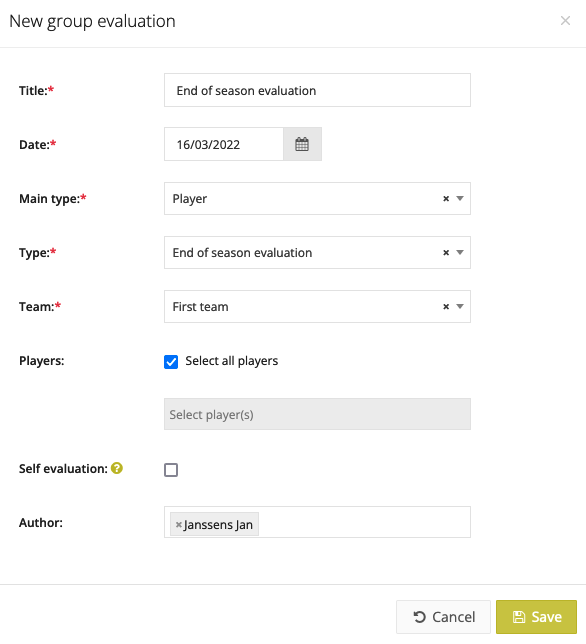Clear the First team selection with x

pos(446,307)
